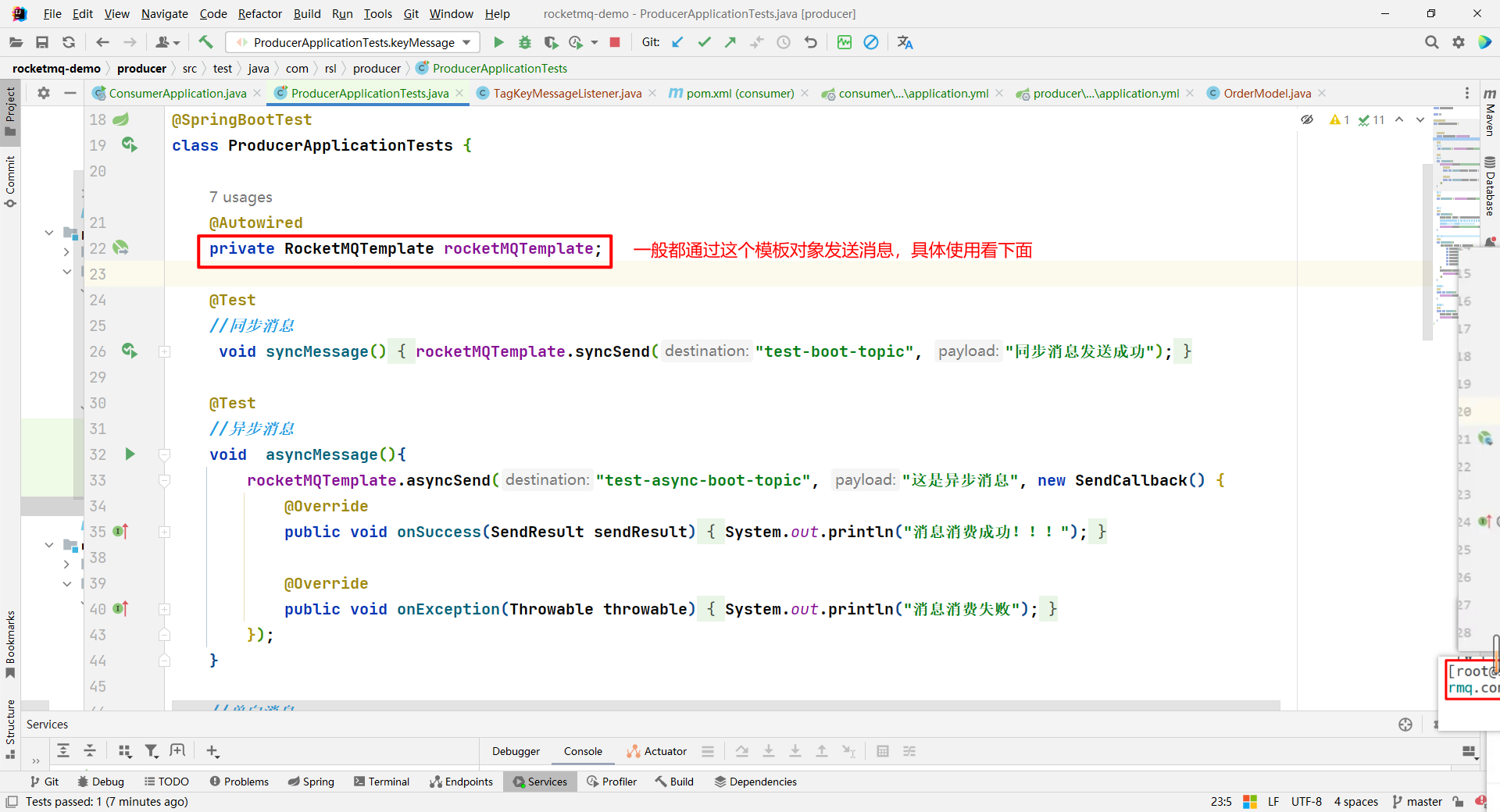Click the override marker on line 35 onSuccess

click(120, 531)
